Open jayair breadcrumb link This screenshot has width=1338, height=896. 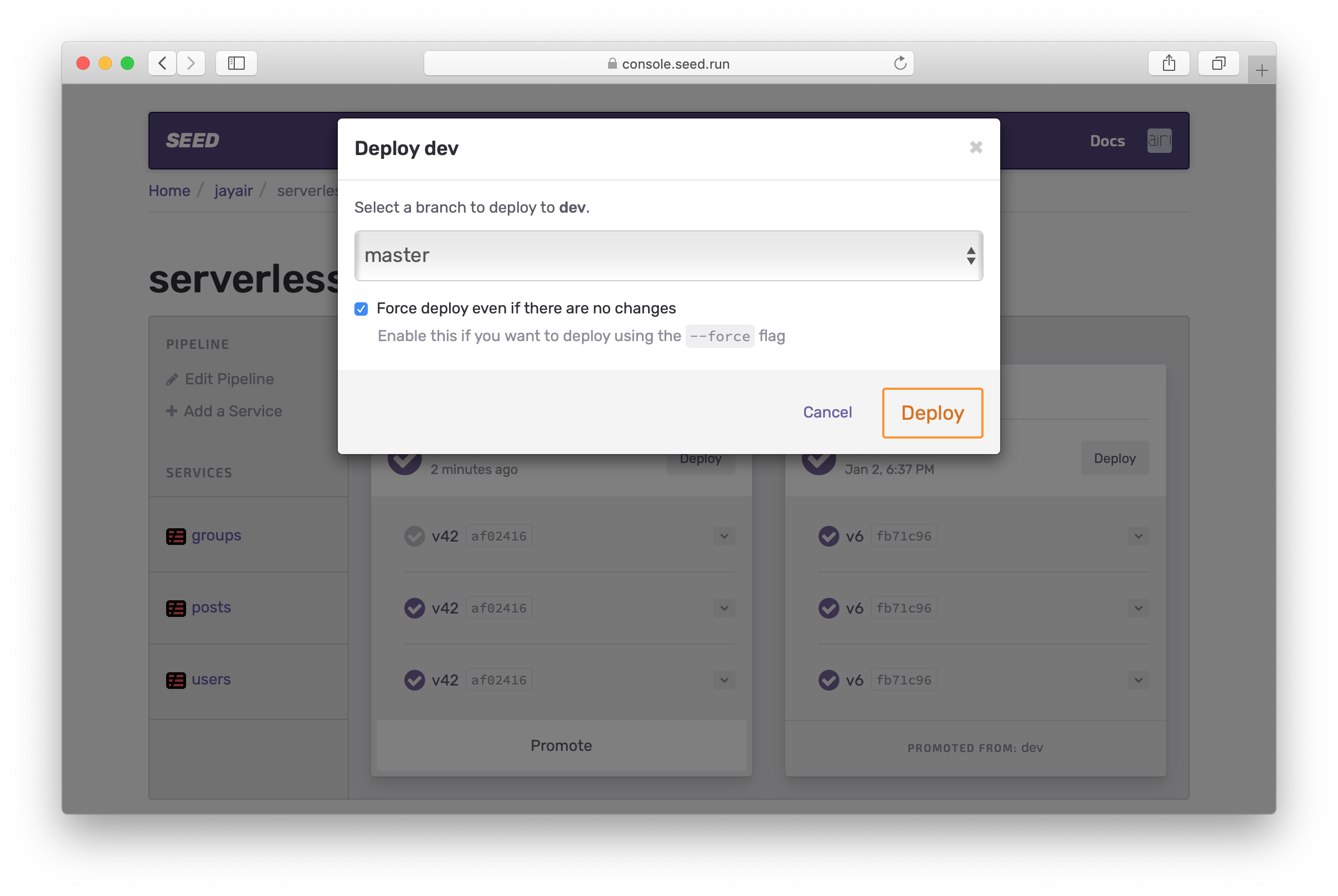click(x=233, y=191)
